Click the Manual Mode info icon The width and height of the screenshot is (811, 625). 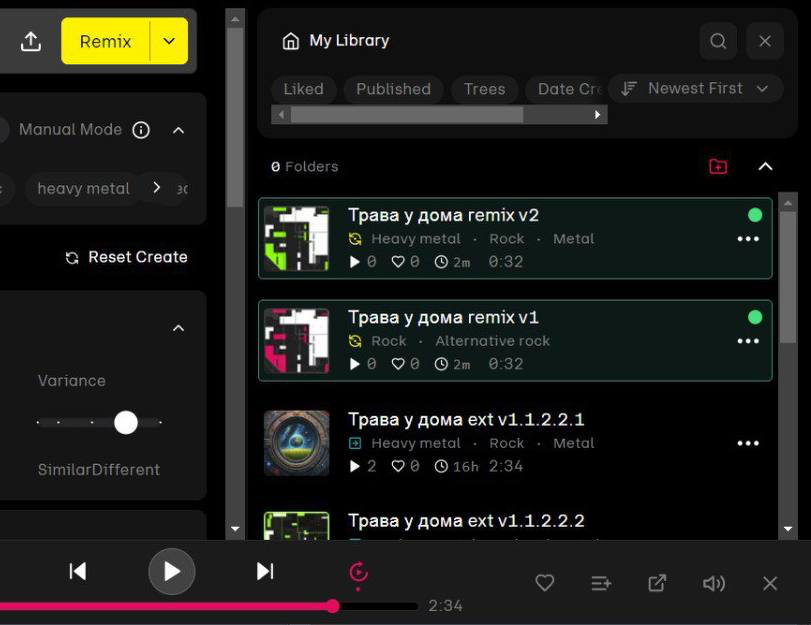(x=141, y=130)
